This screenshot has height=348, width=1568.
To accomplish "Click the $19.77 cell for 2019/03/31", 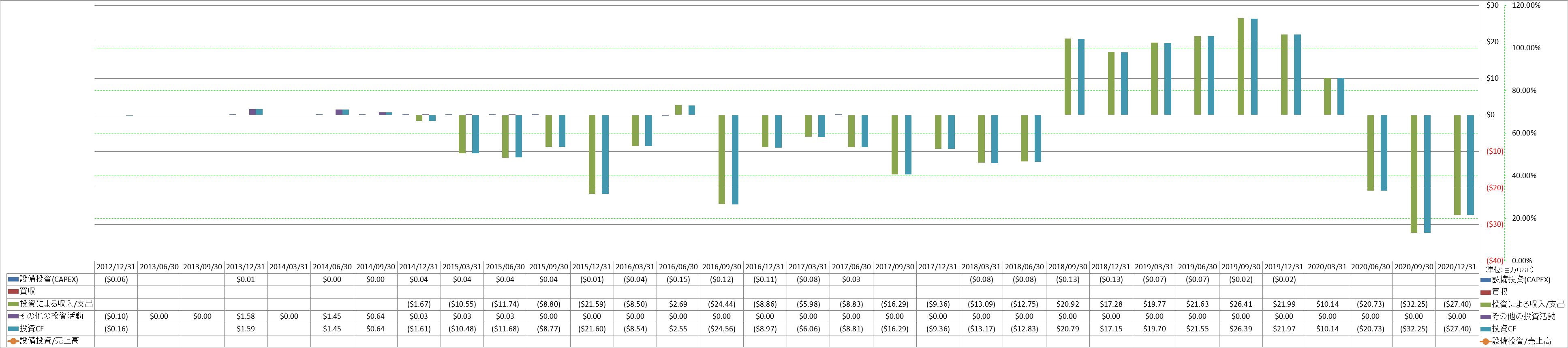I will pos(1154,304).
